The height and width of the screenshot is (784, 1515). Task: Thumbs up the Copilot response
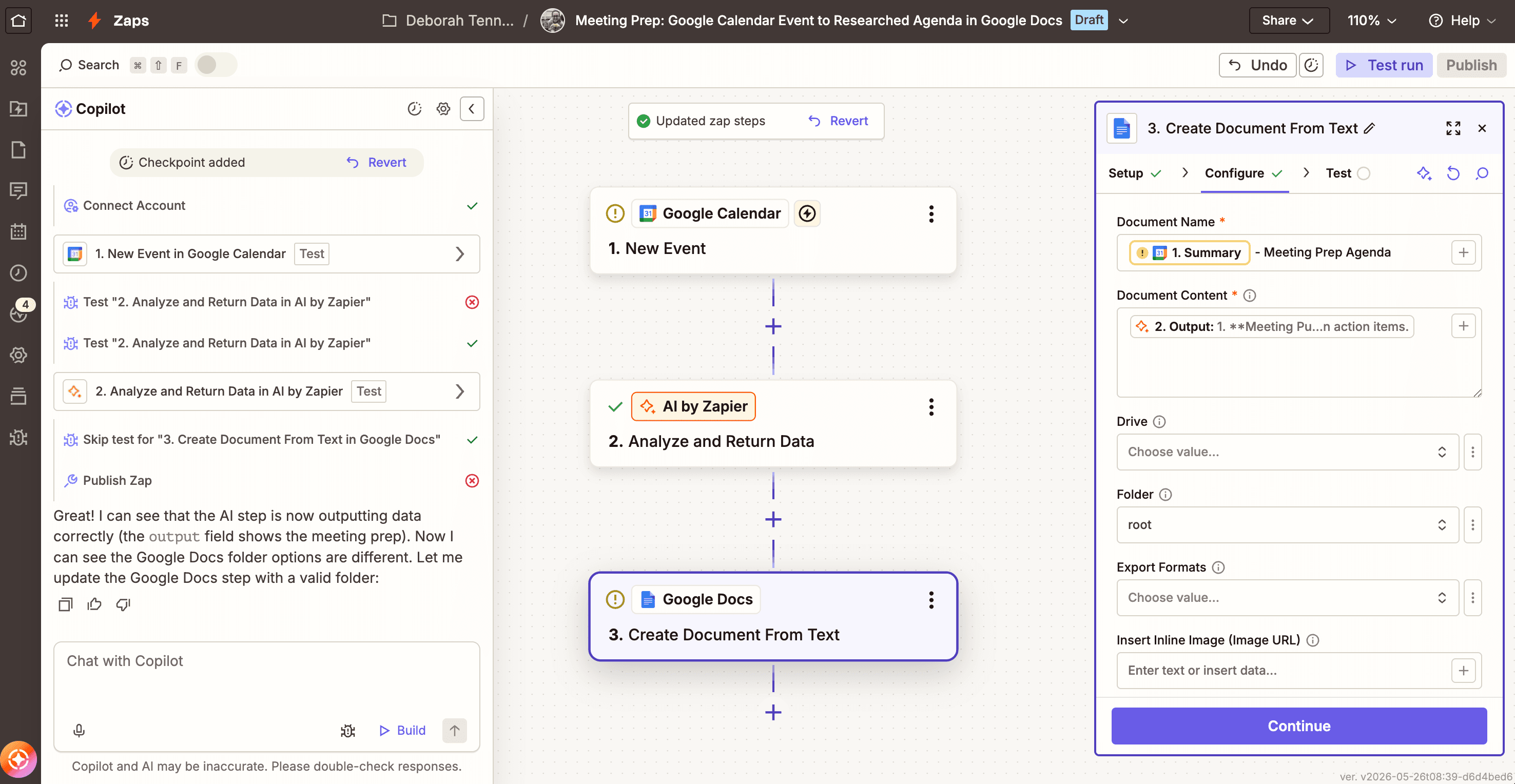94,604
